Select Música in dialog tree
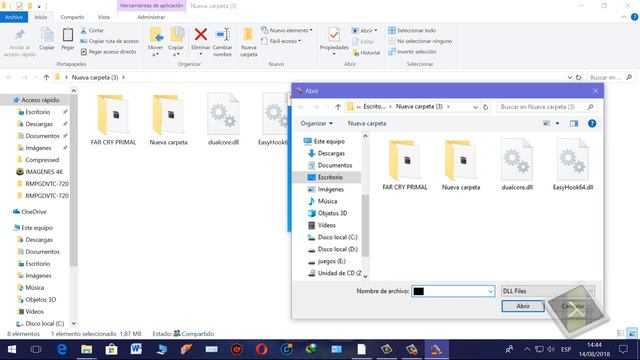The image size is (640, 360). (x=323, y=202)
